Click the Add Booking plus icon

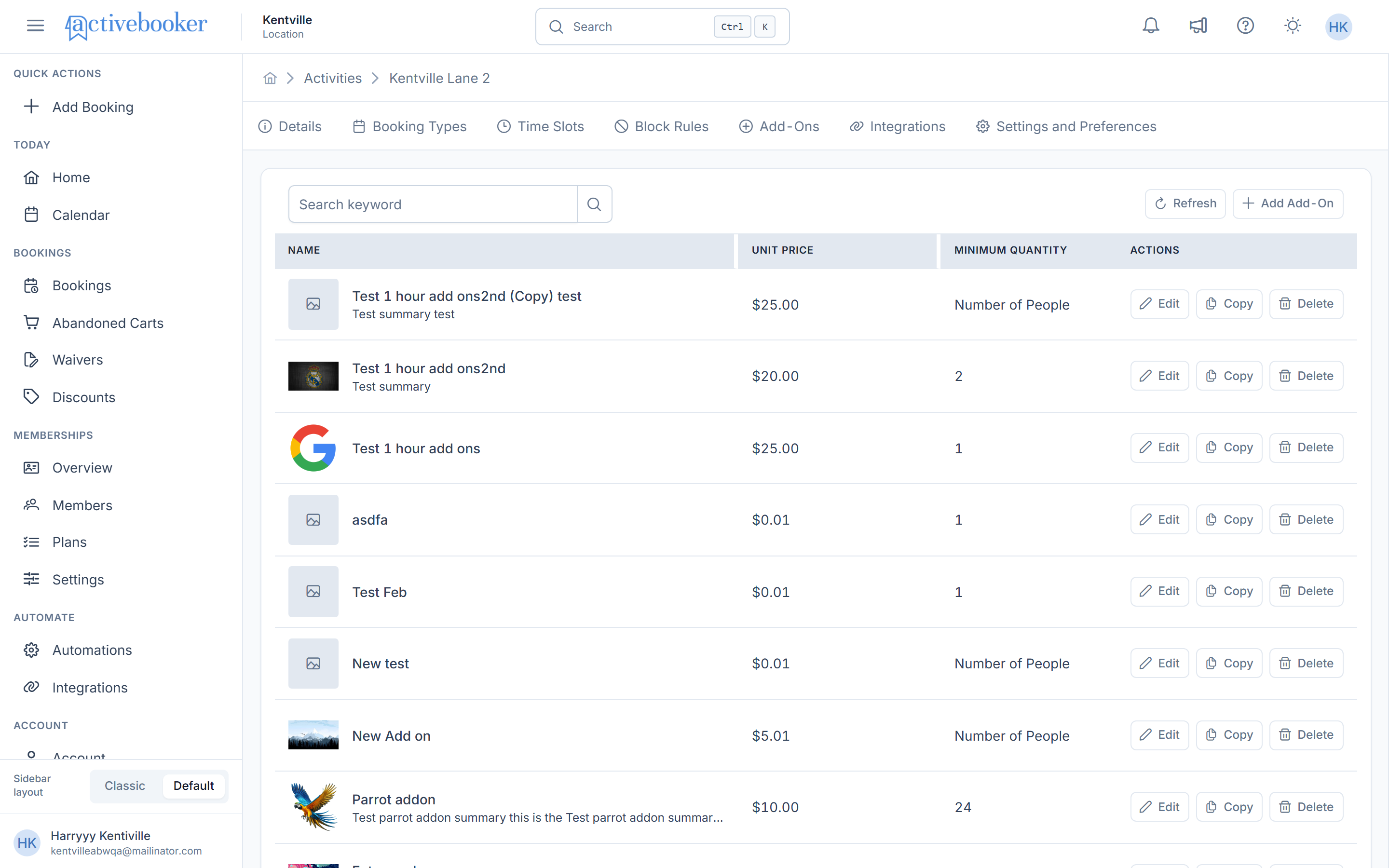[31, 106]
